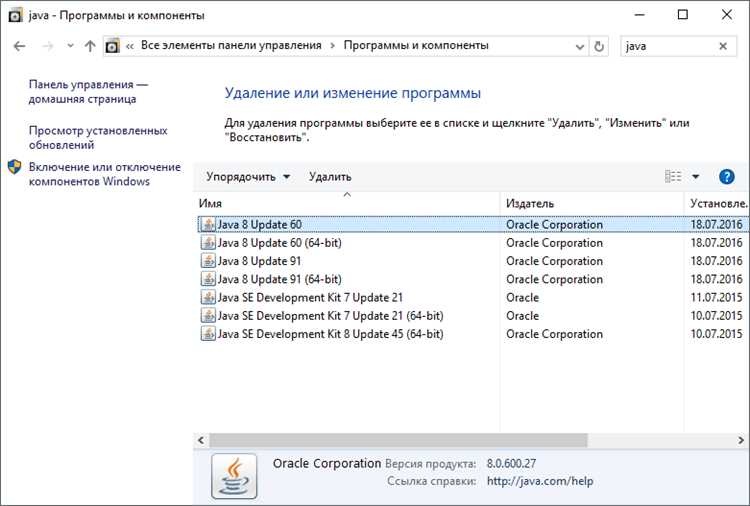
Task: Click date 11.07.2015 cell
Action: pyautogui.click(x=716, y=297)
